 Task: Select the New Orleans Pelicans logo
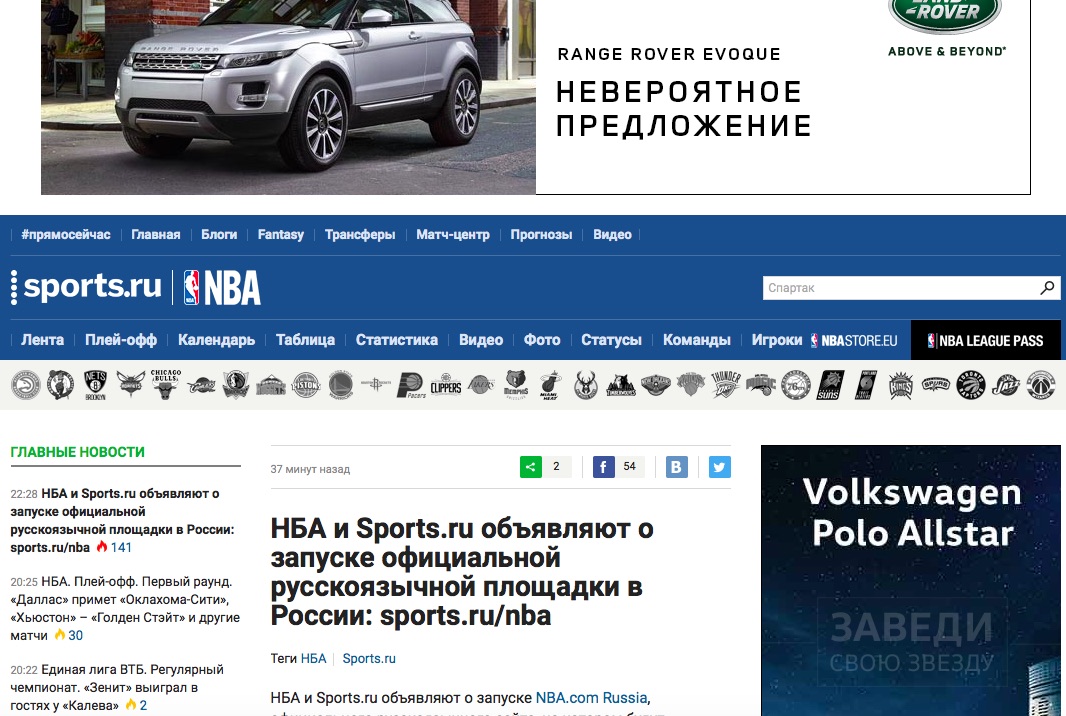pyautogui.click(x=655, y=385)
